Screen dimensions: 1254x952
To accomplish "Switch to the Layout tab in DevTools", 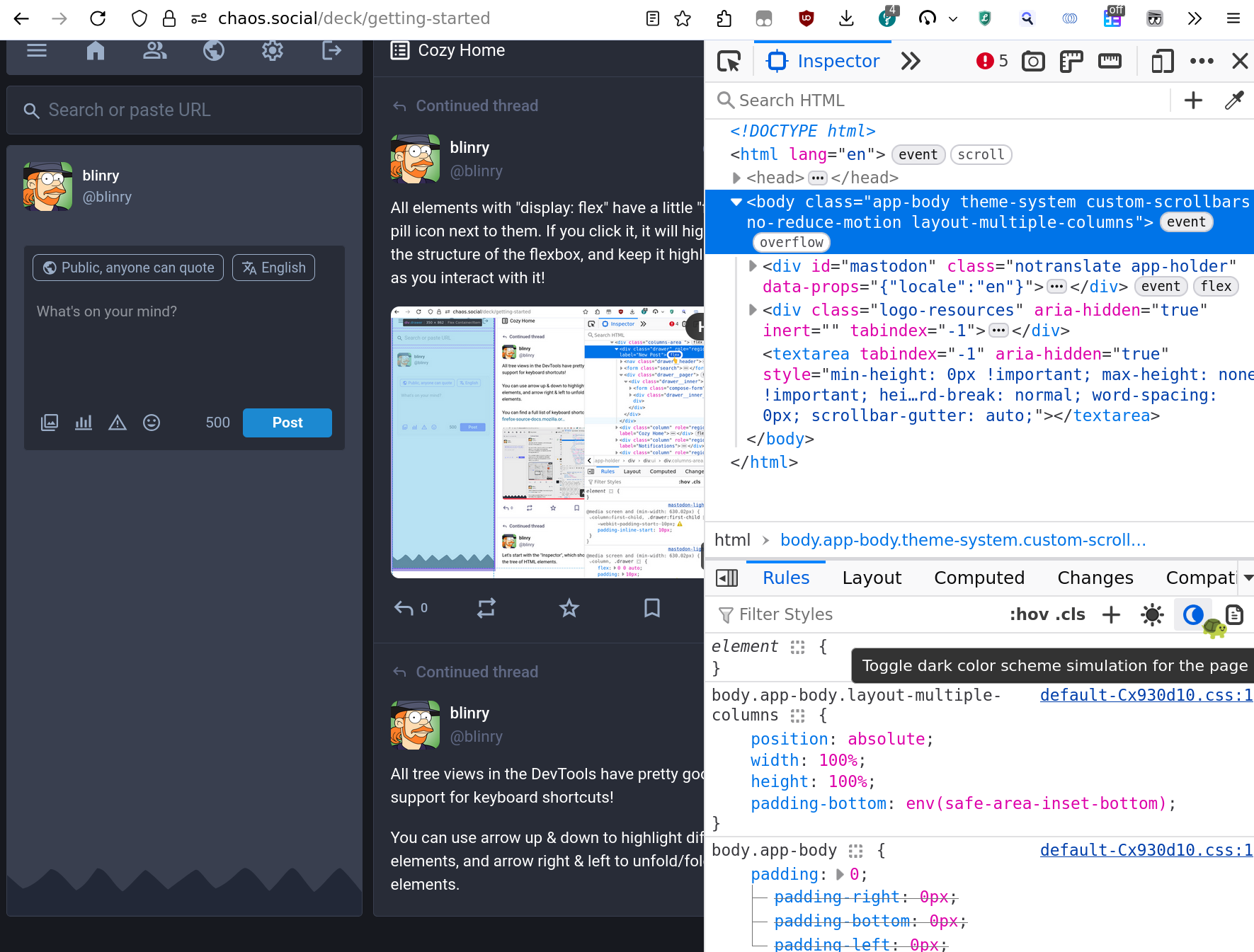I will coord(872,578).
